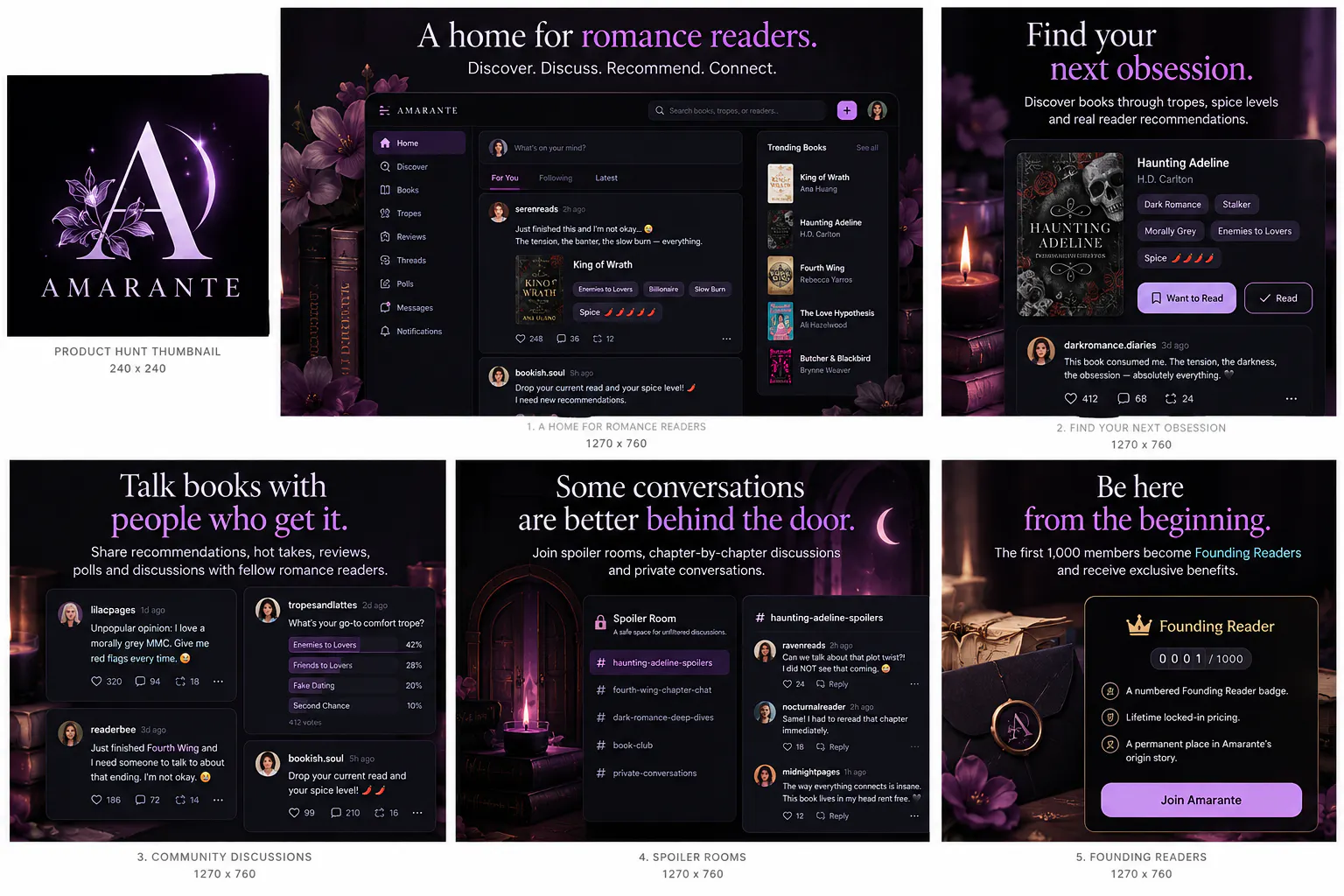The height and width of the screenshot is (896, 1344).
Task: Click the Dark Romance tag on Haunting Adeline
Action: click(x=1172, y=205)
